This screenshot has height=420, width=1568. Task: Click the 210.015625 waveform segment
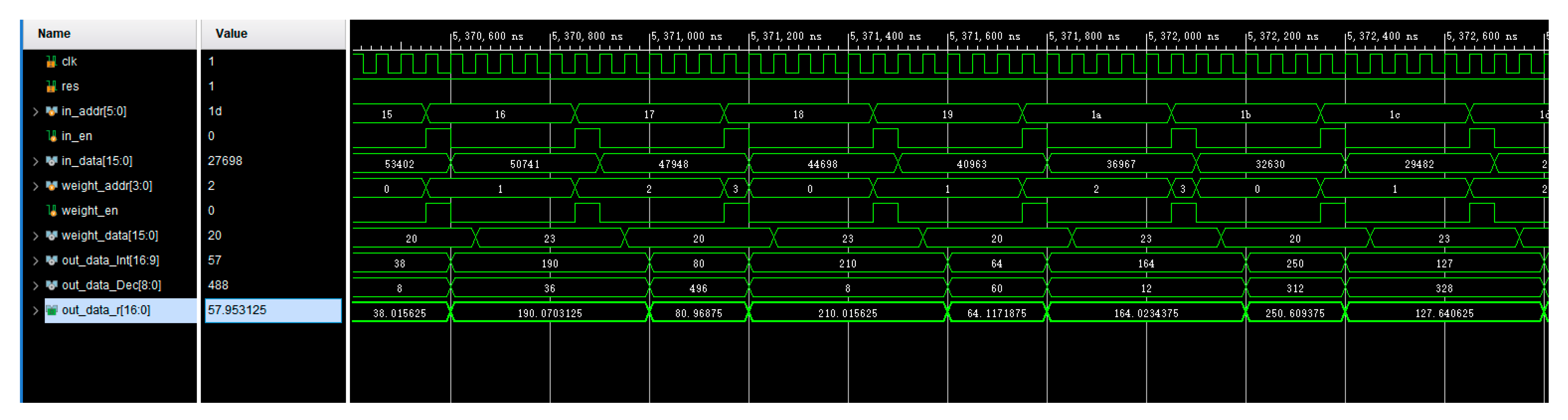coord(847,313)
